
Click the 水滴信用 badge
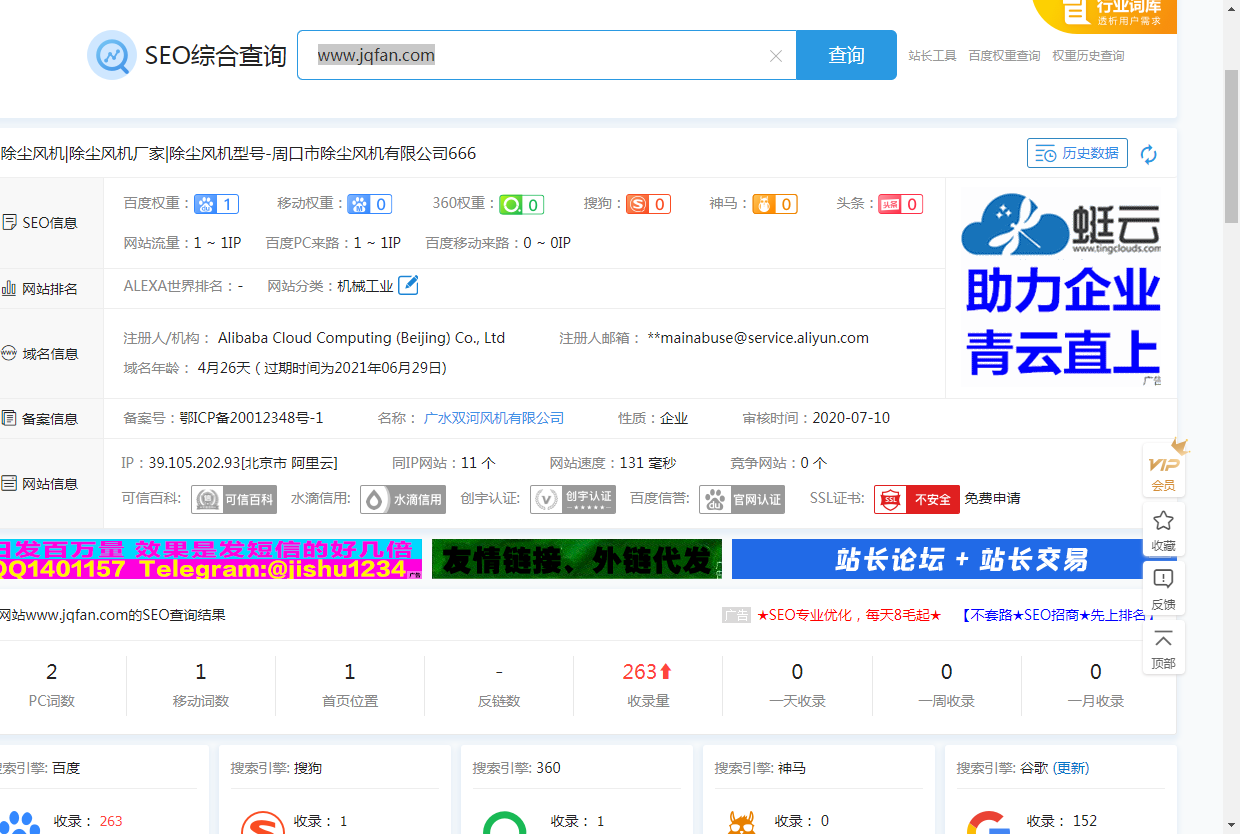(x=403, y=499)
